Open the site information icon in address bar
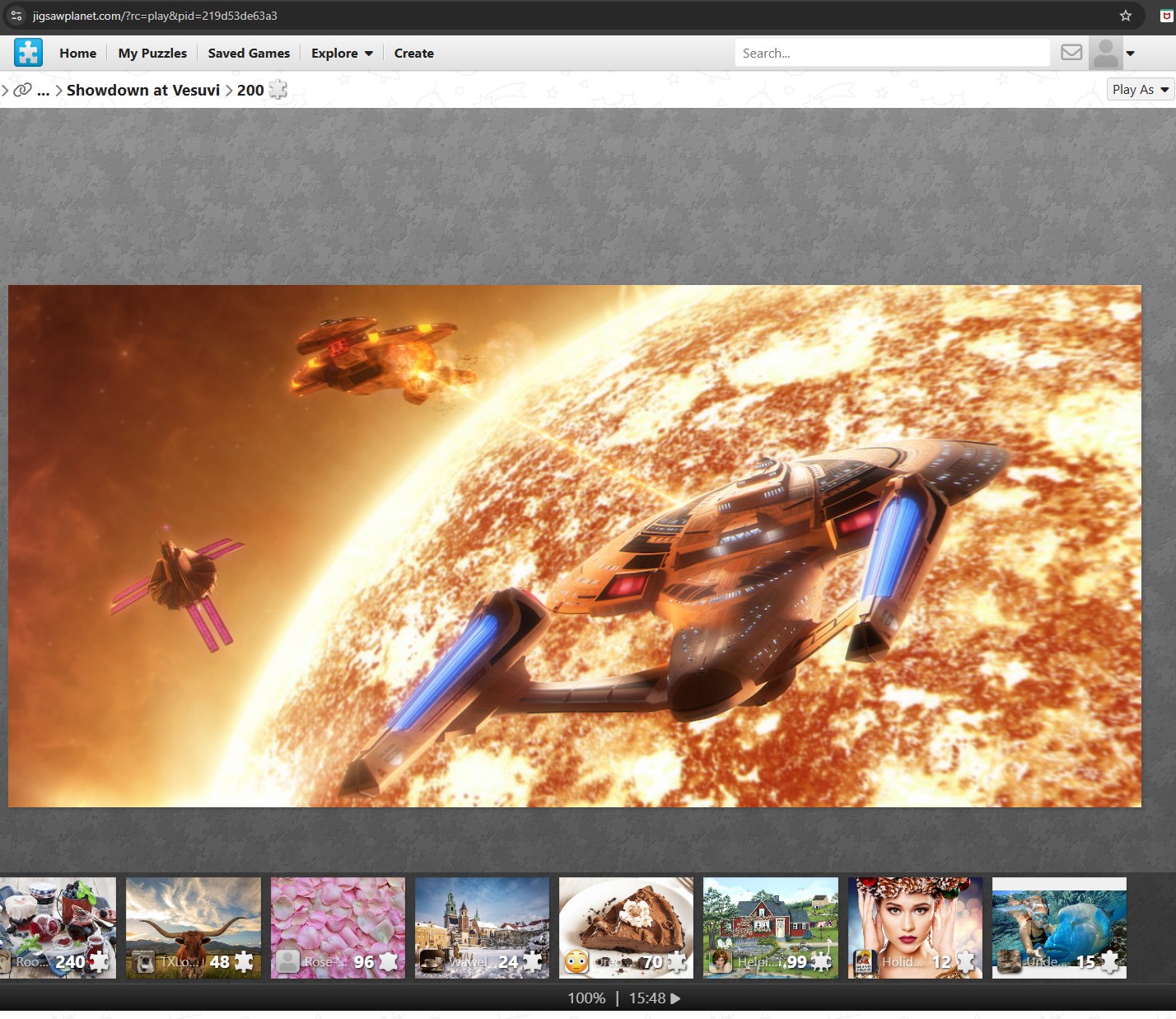 (x=16, y=16)
